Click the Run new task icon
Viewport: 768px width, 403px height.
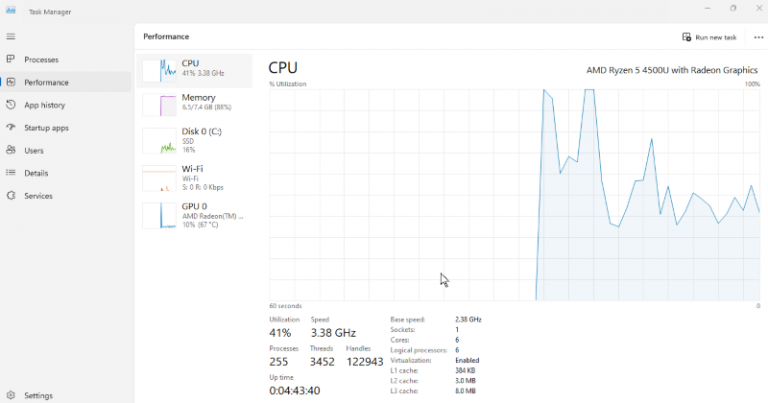click(x=686, y=37)
